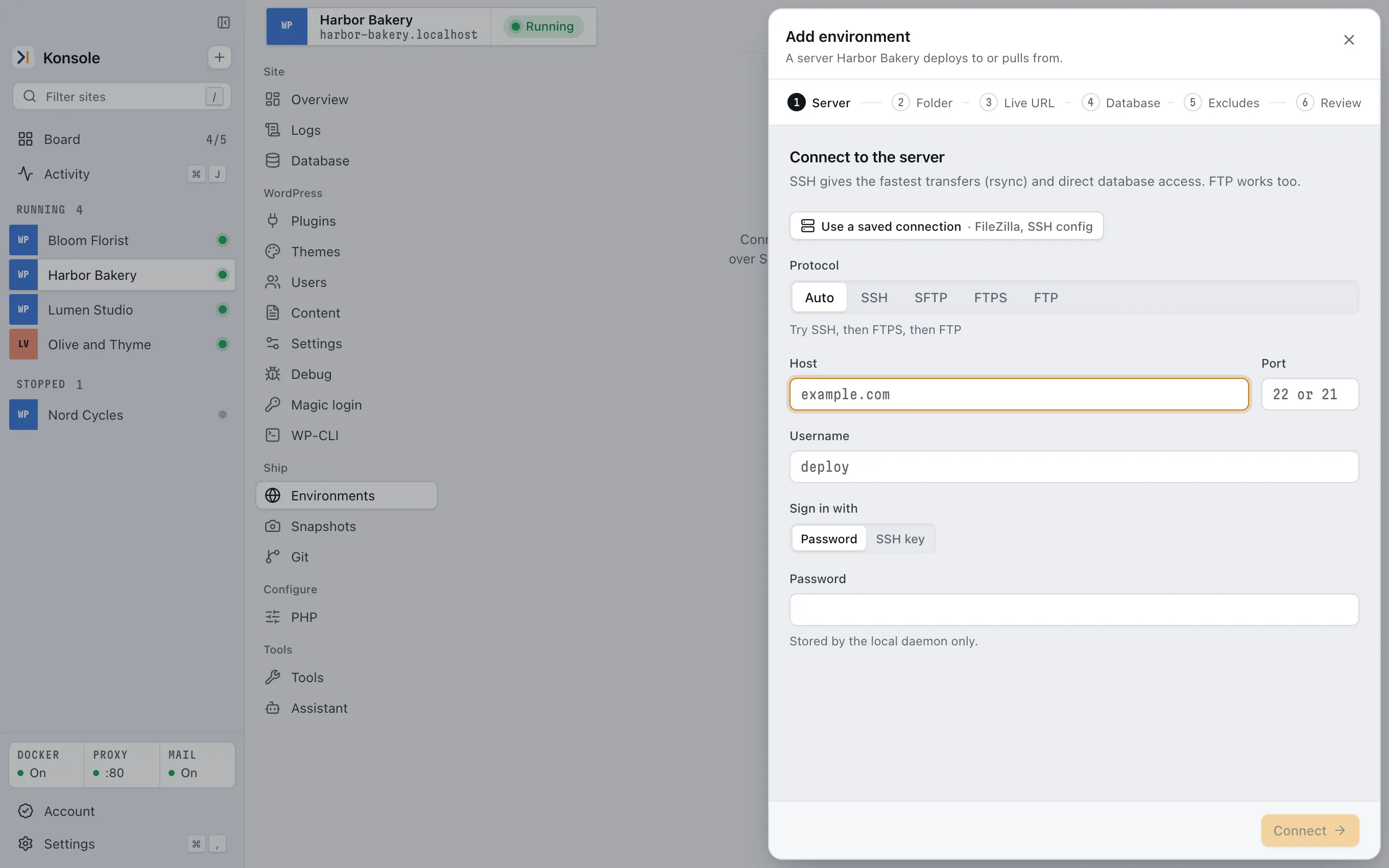Click the plus icon to add a site
This screenshot has height=868, width=1389.
click(x=219, y=57)
